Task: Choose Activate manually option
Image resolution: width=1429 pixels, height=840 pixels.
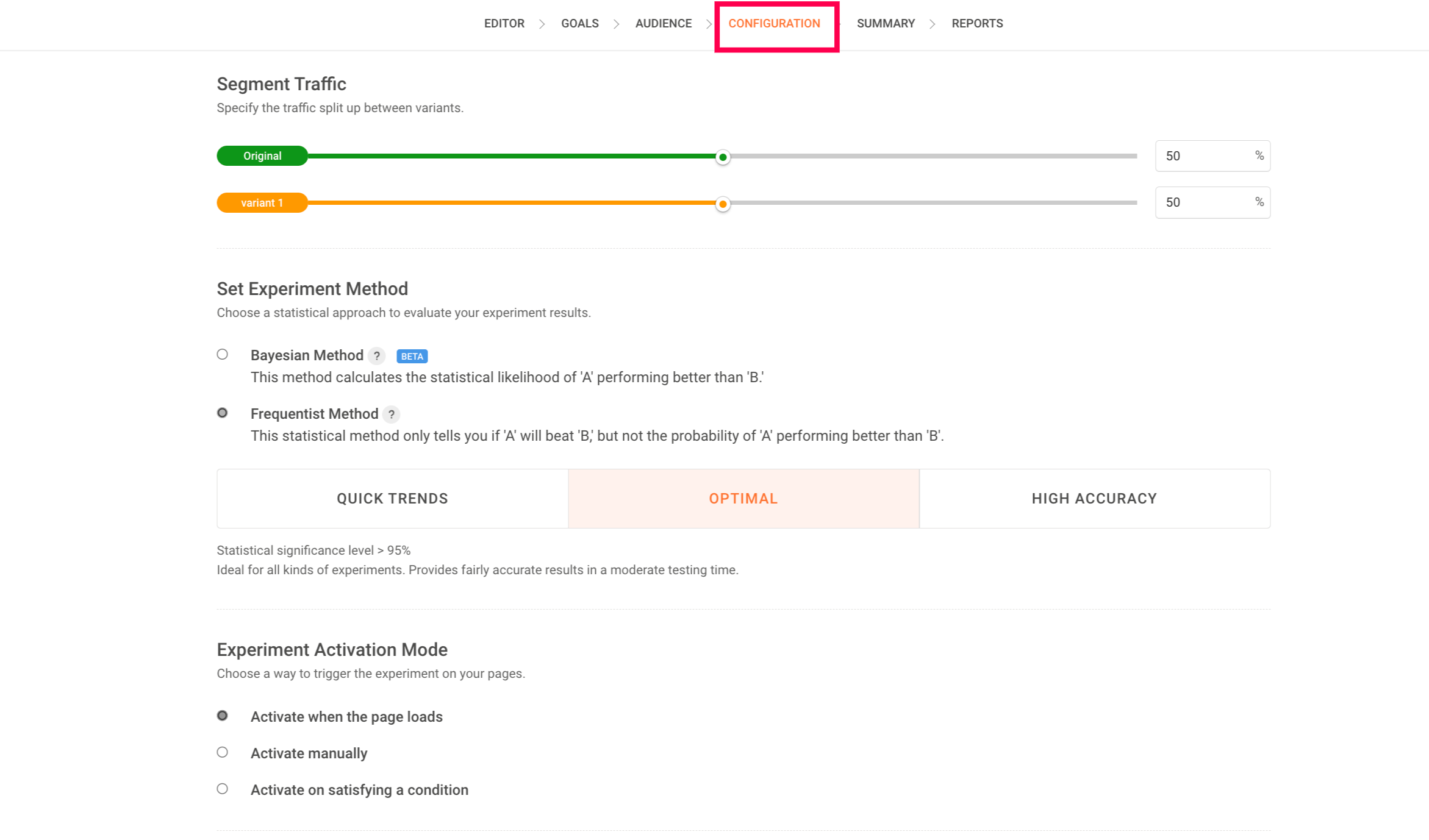Action: (223, 752)
